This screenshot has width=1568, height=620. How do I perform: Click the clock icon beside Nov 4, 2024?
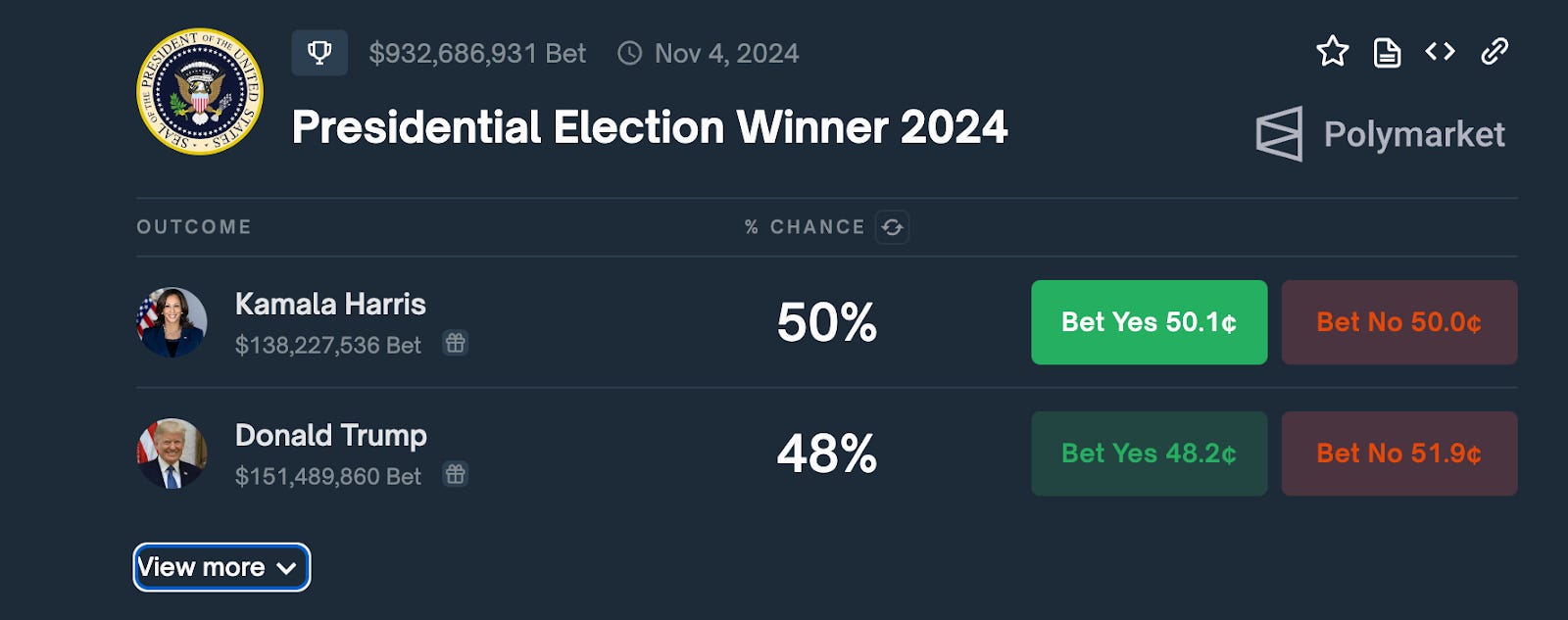pyautogui.click(x=629, y=53)
